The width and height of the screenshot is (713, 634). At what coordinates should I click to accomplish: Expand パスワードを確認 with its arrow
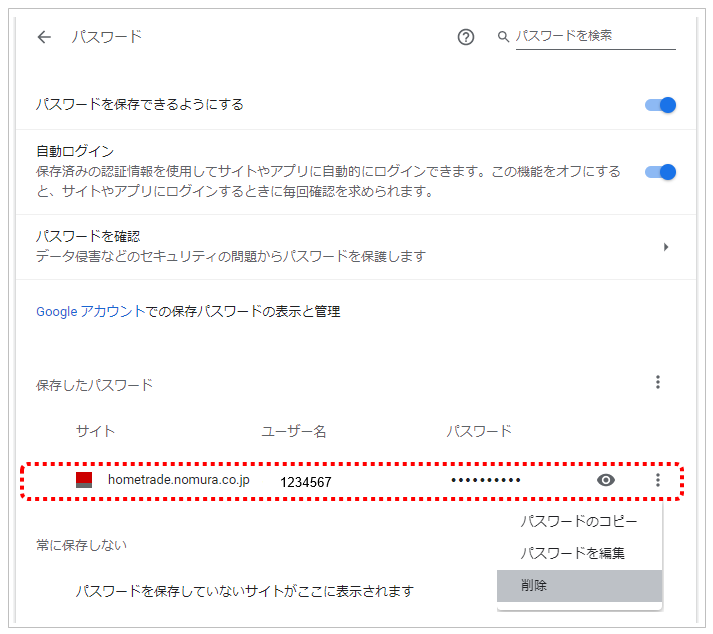[666, 247]
